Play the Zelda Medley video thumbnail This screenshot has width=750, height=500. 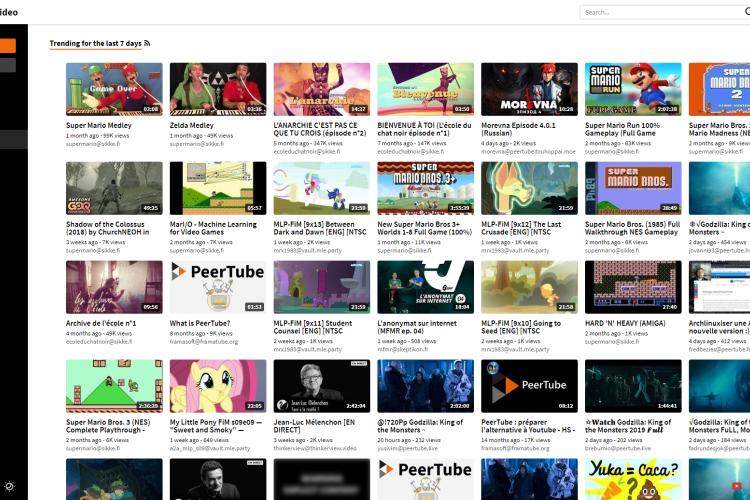[218, 89]
